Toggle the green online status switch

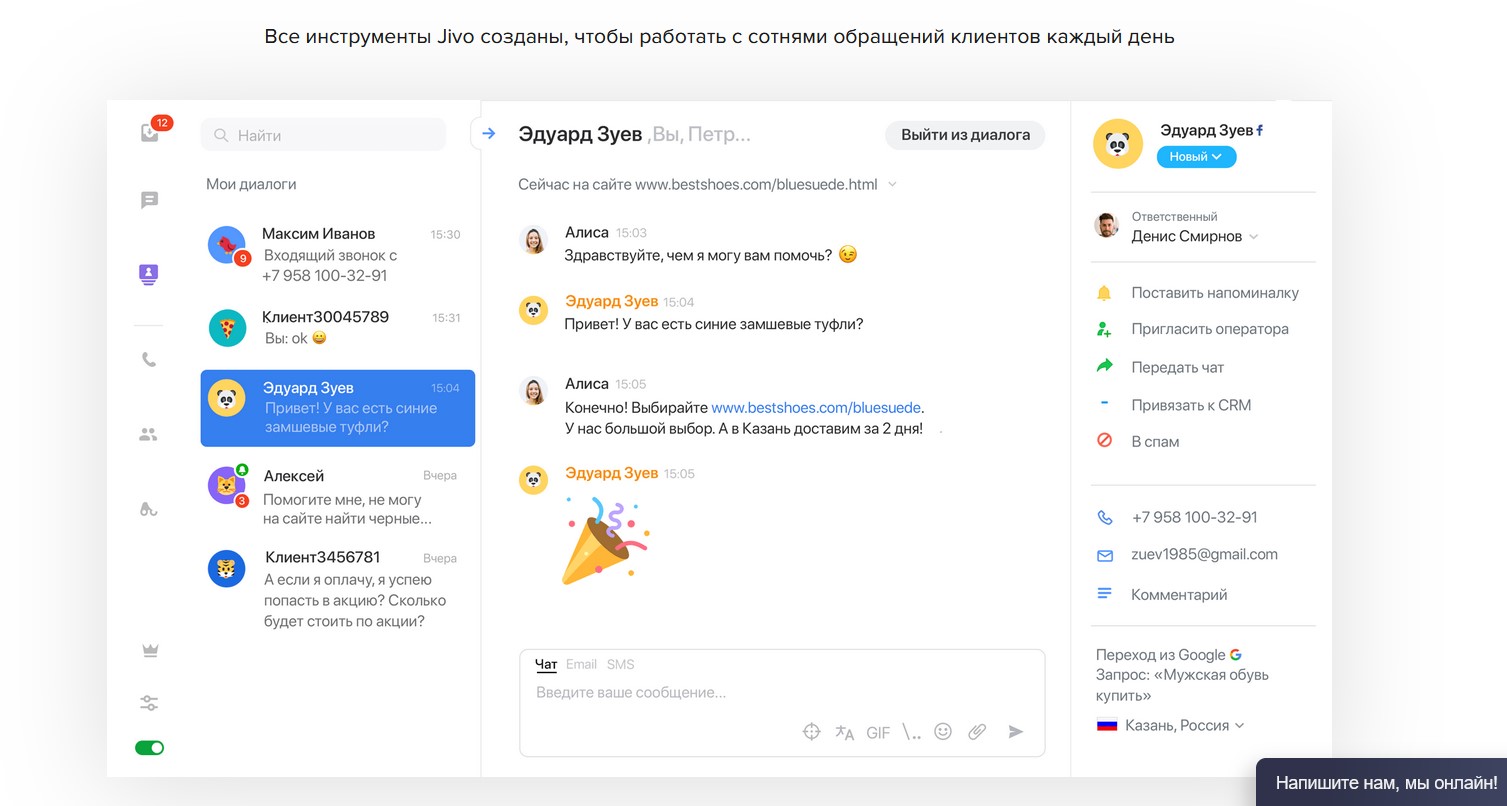[x=150, y=748]
